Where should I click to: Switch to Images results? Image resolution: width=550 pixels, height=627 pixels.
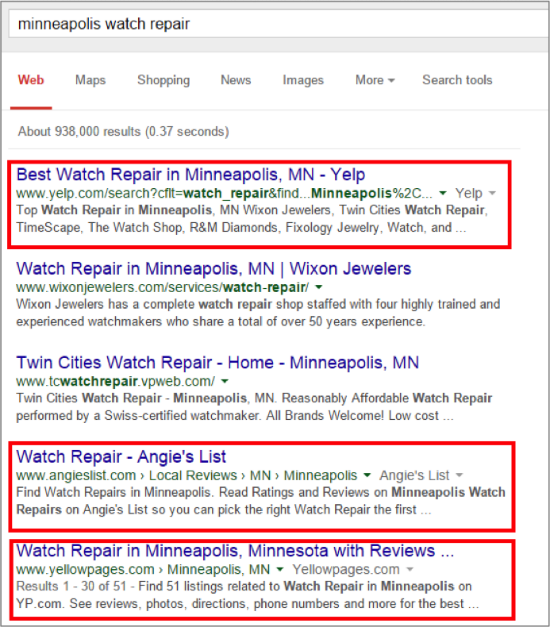303,80
